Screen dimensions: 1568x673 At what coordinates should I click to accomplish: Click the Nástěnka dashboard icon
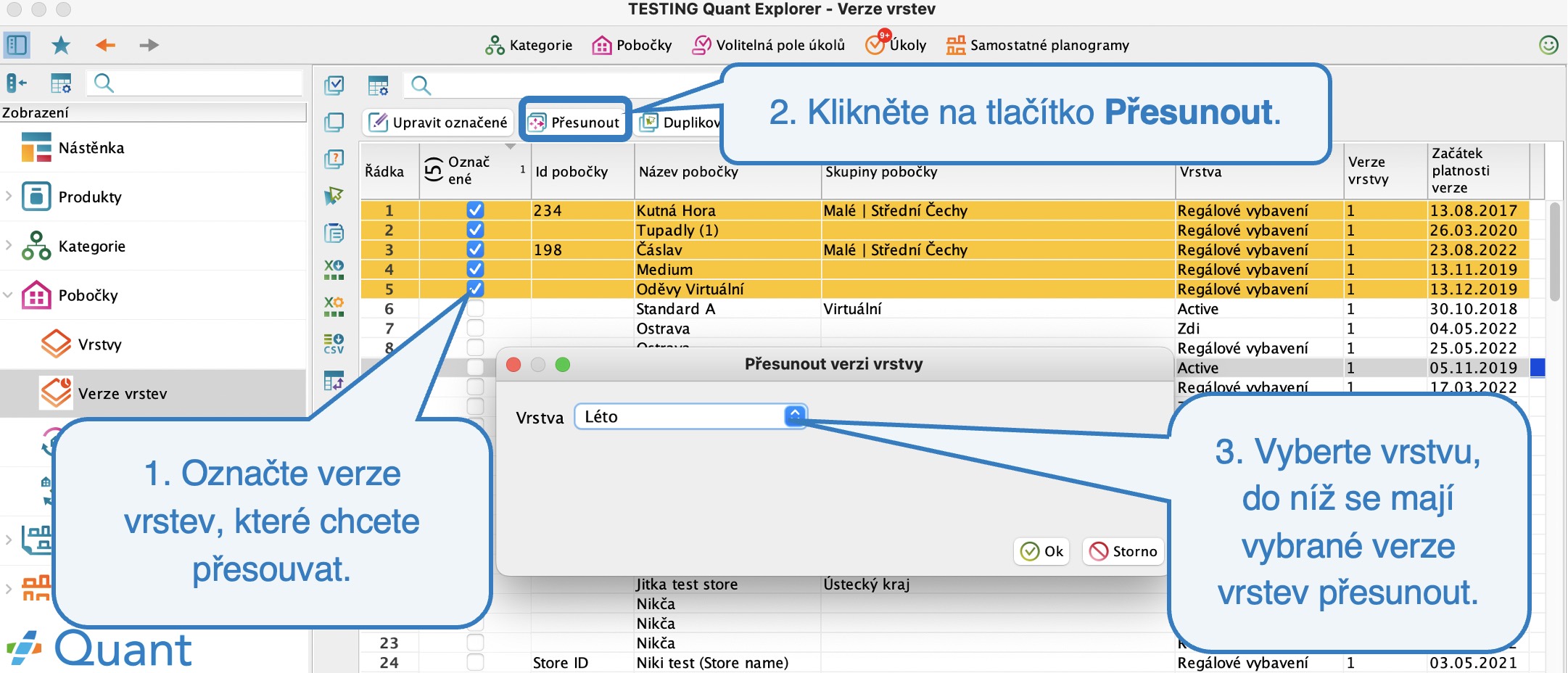click(x=36, y=147)
